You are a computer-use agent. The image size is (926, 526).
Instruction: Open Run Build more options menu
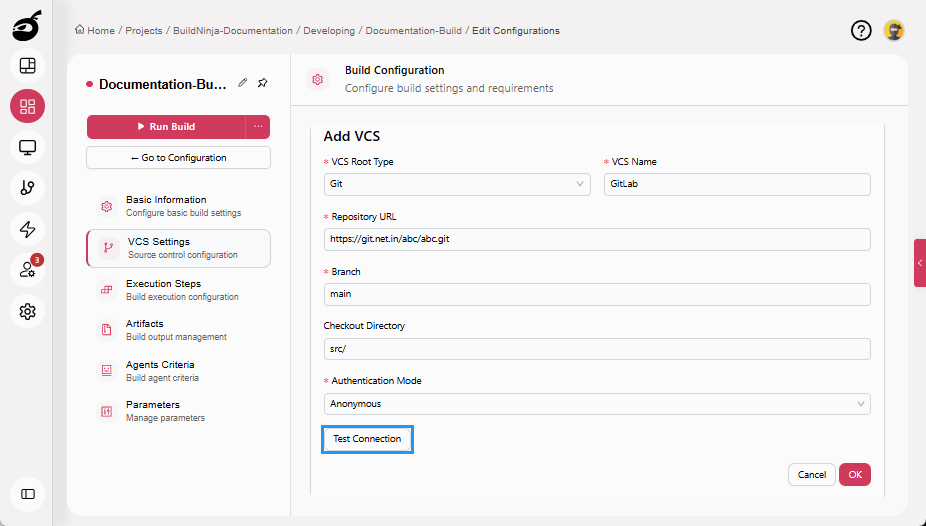(258, 126)
